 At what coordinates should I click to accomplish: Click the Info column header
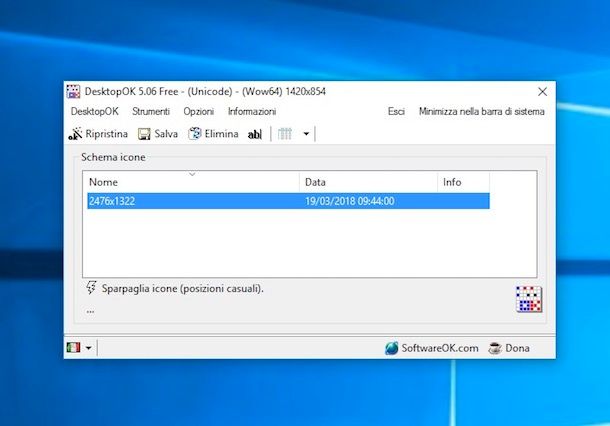tap(463, 182)
